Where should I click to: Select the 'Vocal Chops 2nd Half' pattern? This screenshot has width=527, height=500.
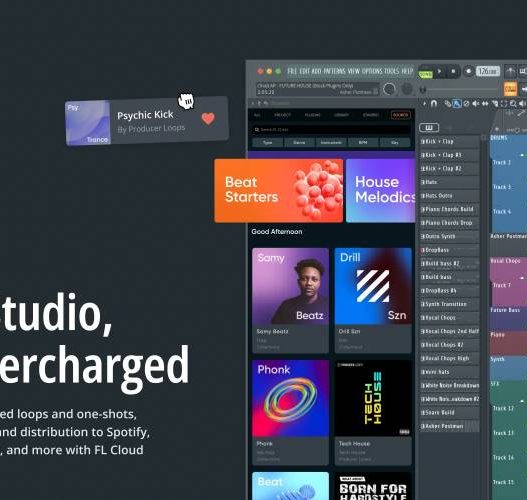tap(450, 331)
